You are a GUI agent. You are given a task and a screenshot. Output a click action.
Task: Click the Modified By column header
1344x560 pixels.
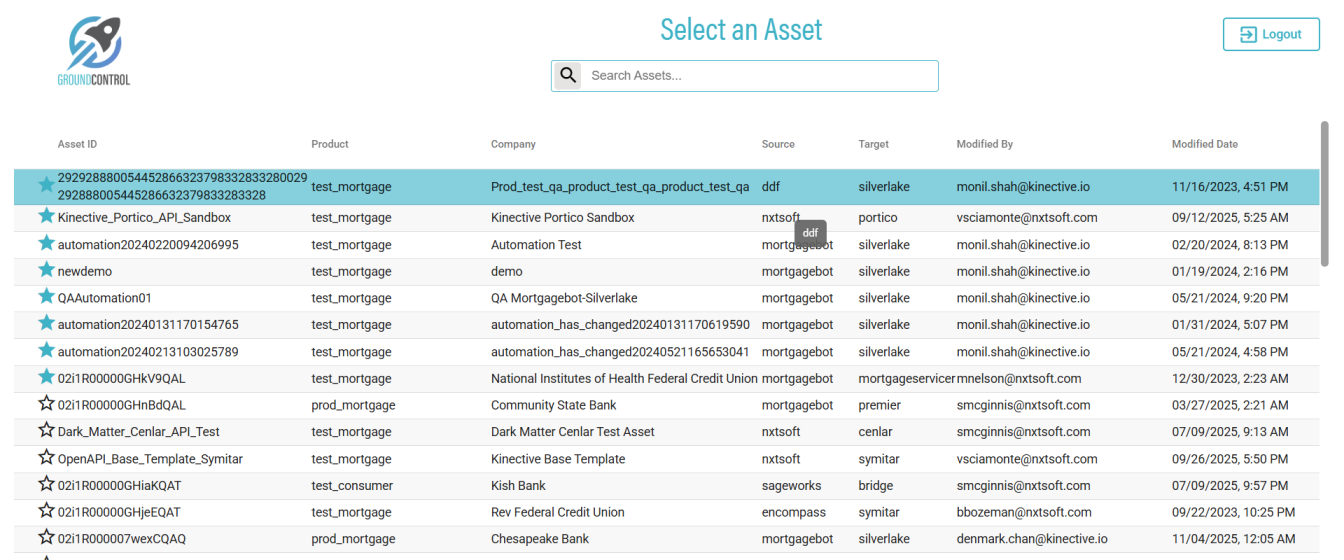click(984, 144)
